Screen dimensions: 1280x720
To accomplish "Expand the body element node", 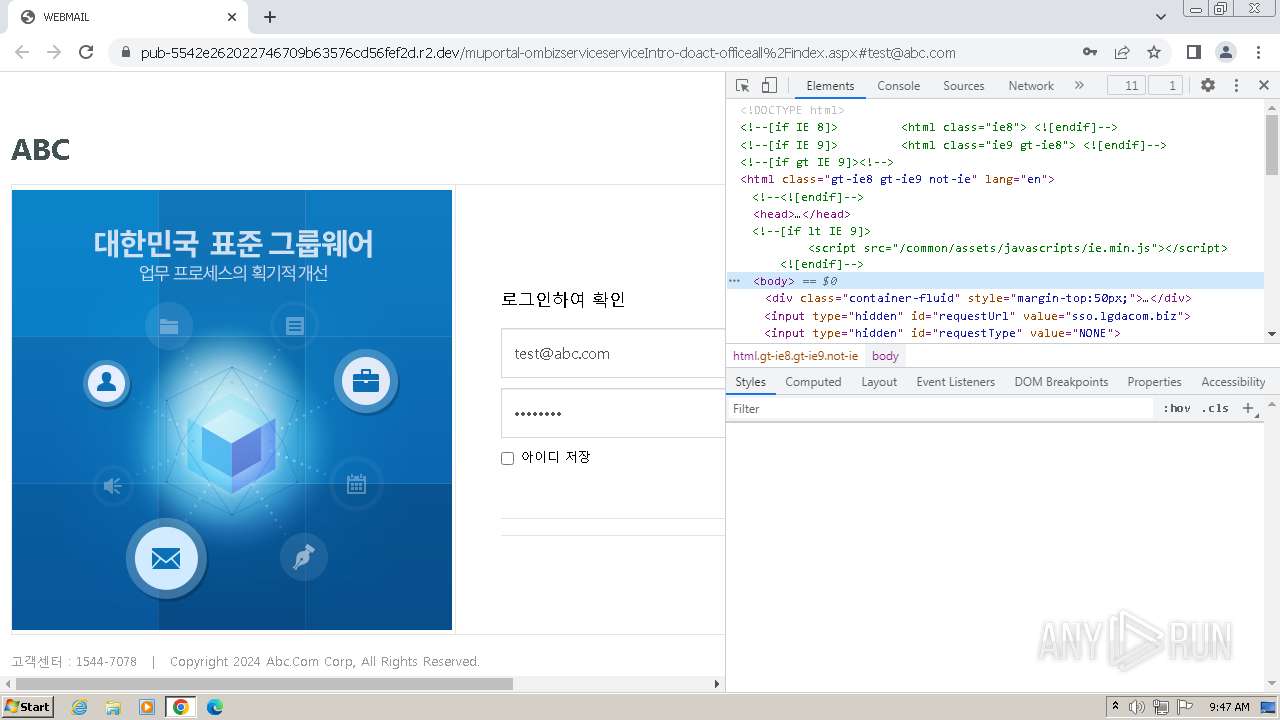I will coord(774,281).
